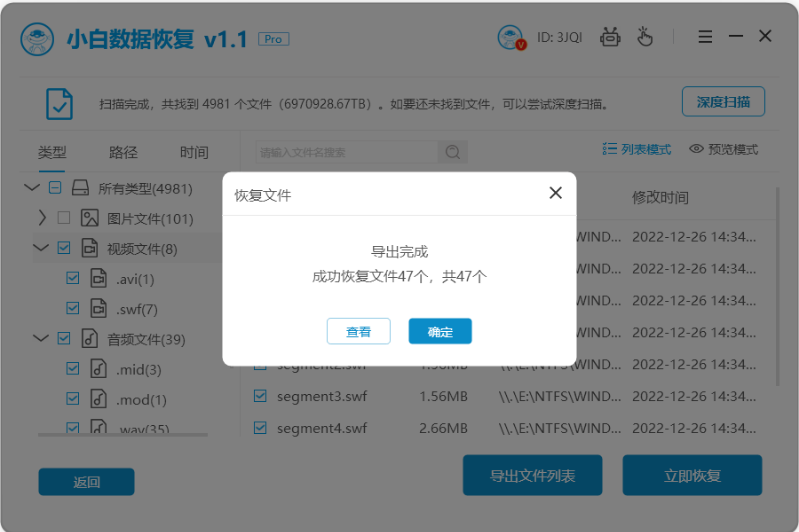Switch to the 路径 tab
Viewport: 799px width, 532px height.
coord(123,153)
